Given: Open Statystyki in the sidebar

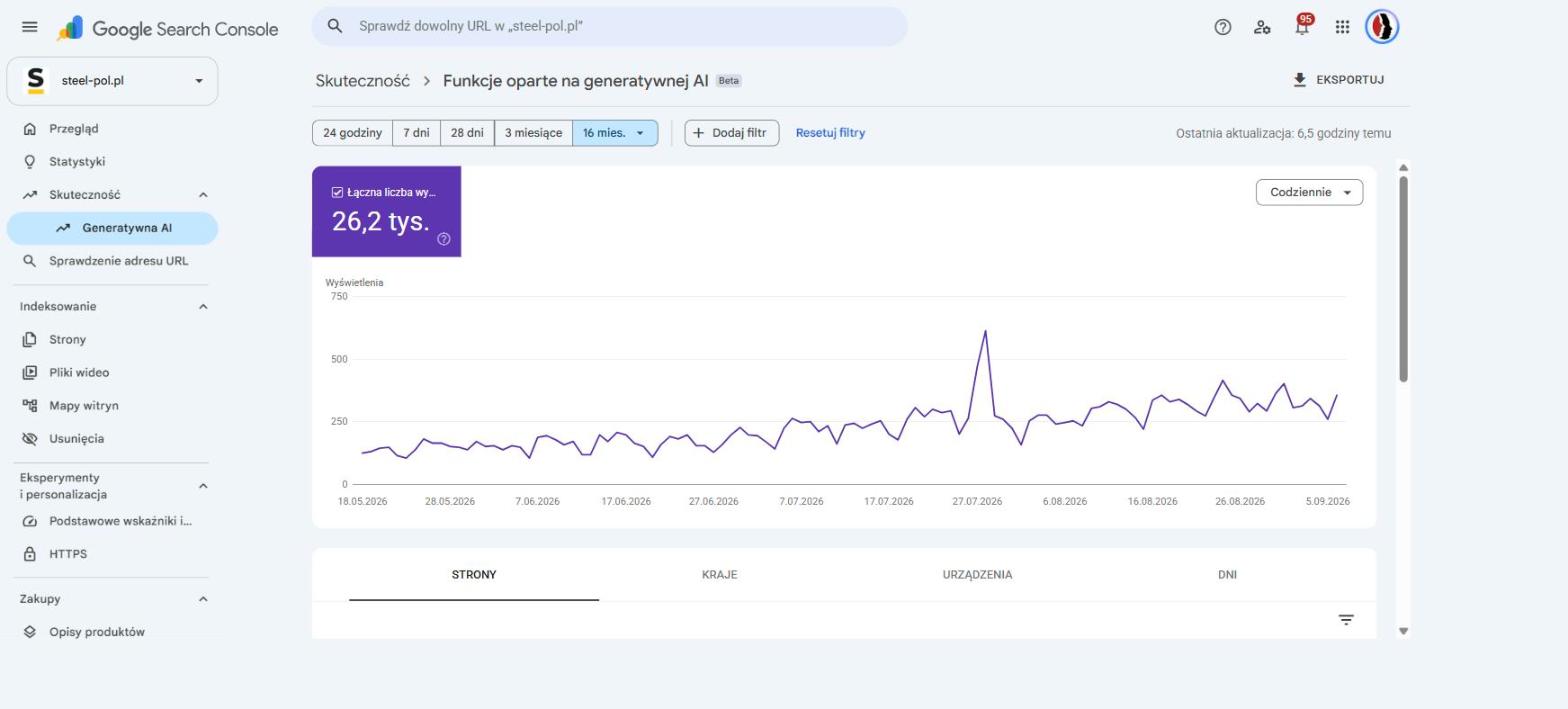Looking at the screenshot, I should click(112, 162).
